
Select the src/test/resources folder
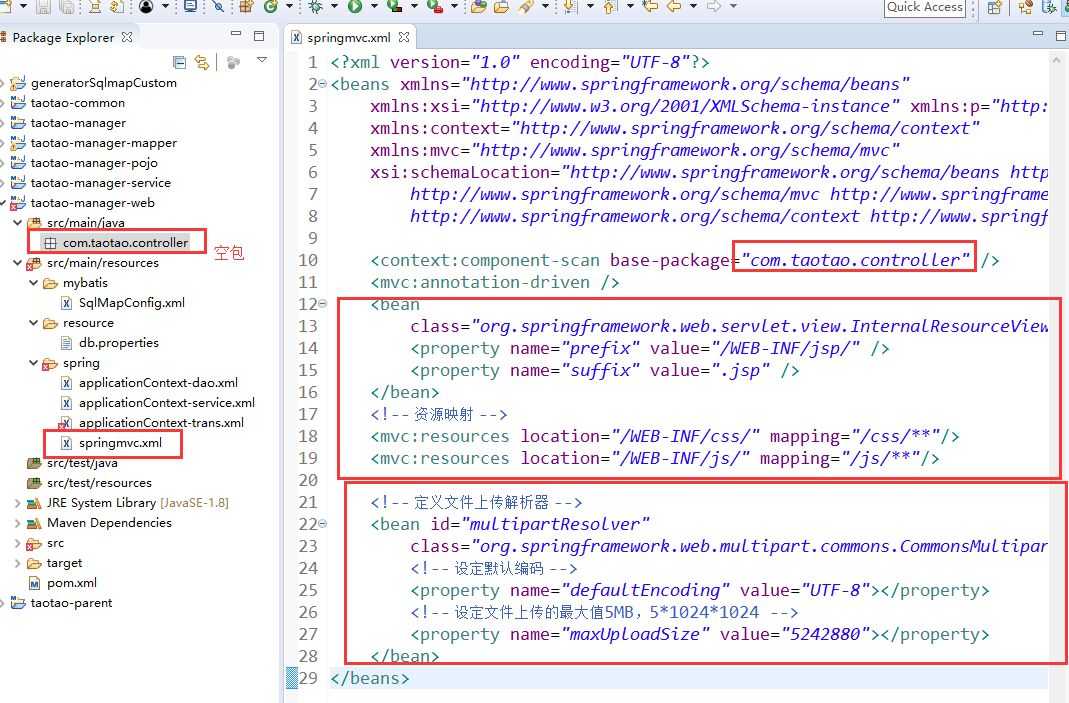[x=100, y=483]
